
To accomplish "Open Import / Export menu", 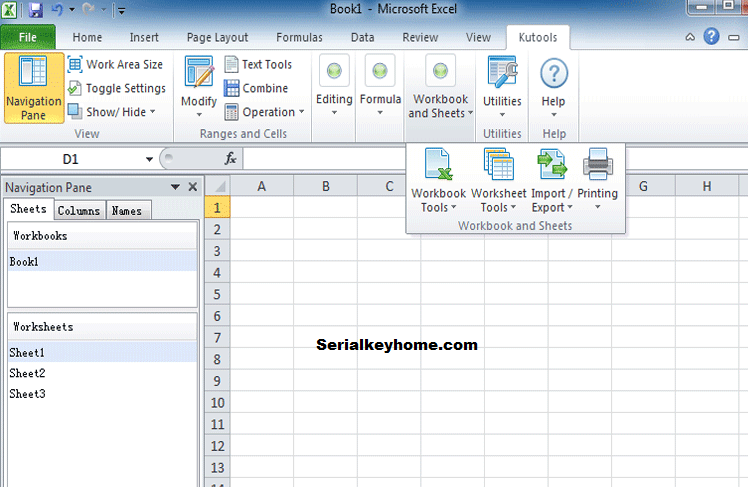I will (x=552, y=180).
